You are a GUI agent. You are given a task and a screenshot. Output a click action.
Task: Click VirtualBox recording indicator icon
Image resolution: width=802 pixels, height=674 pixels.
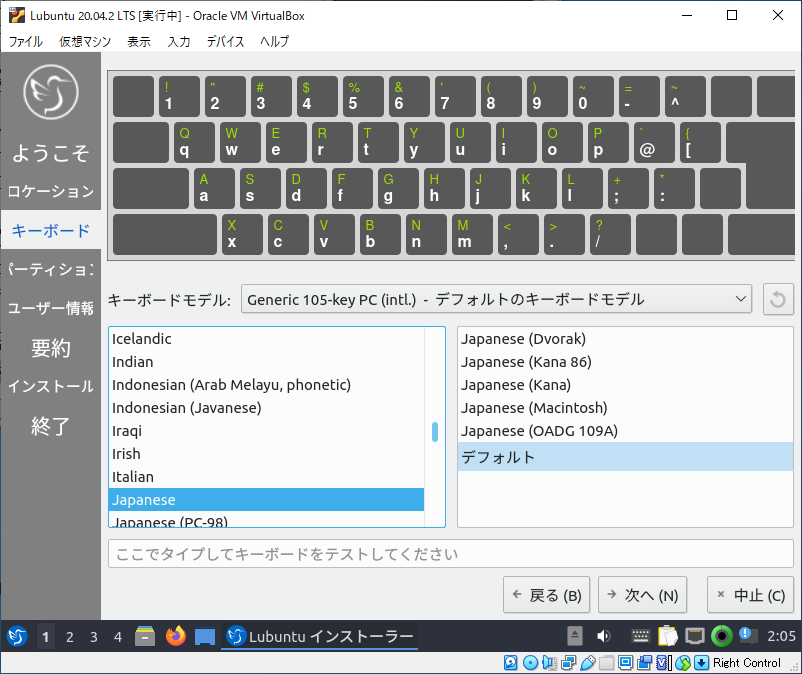[x=644, y=663]
